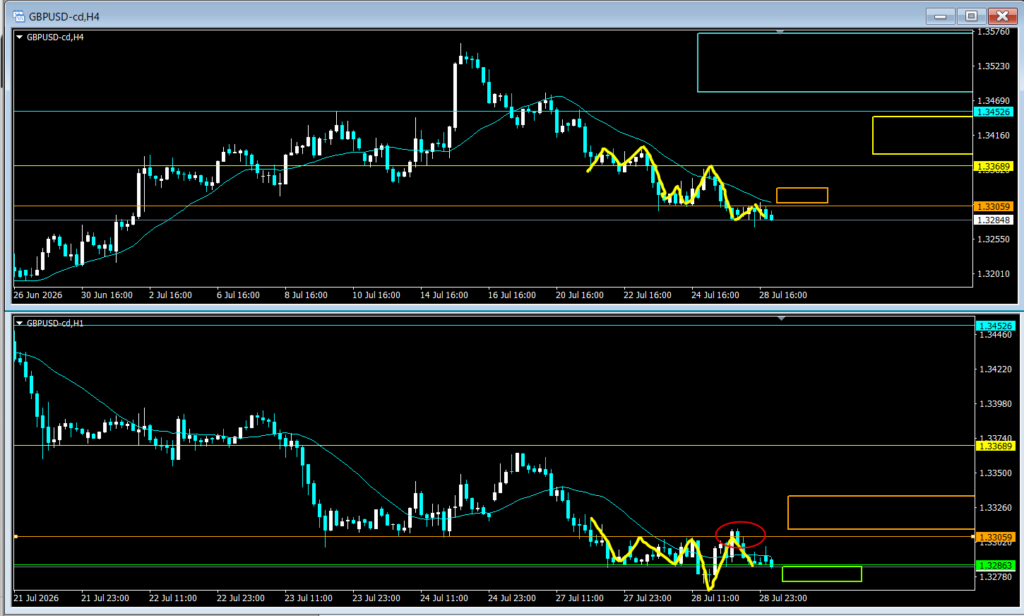The width and height of the screenshot is (1024, 616).
Task: Click the chart shift marker atop H4 chart
Action: tap(780, 31)
